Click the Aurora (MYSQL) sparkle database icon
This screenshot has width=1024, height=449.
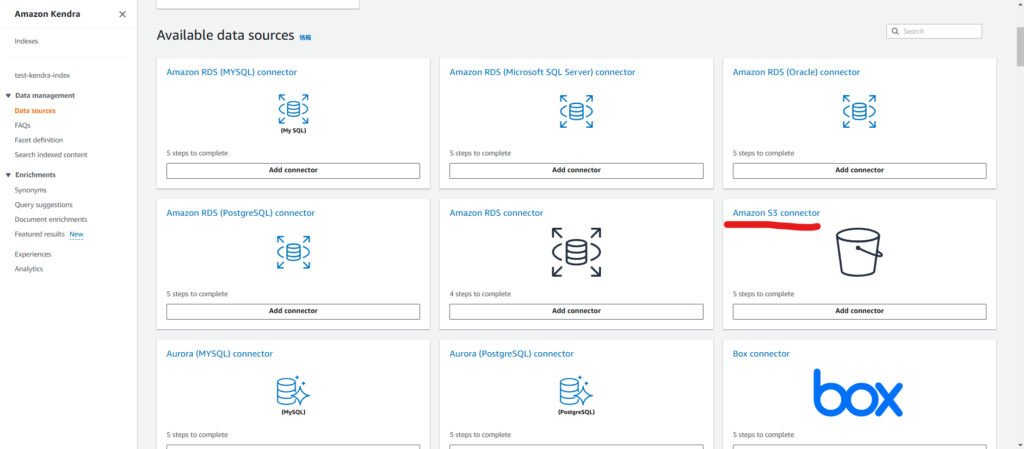[x=293, y=394]
